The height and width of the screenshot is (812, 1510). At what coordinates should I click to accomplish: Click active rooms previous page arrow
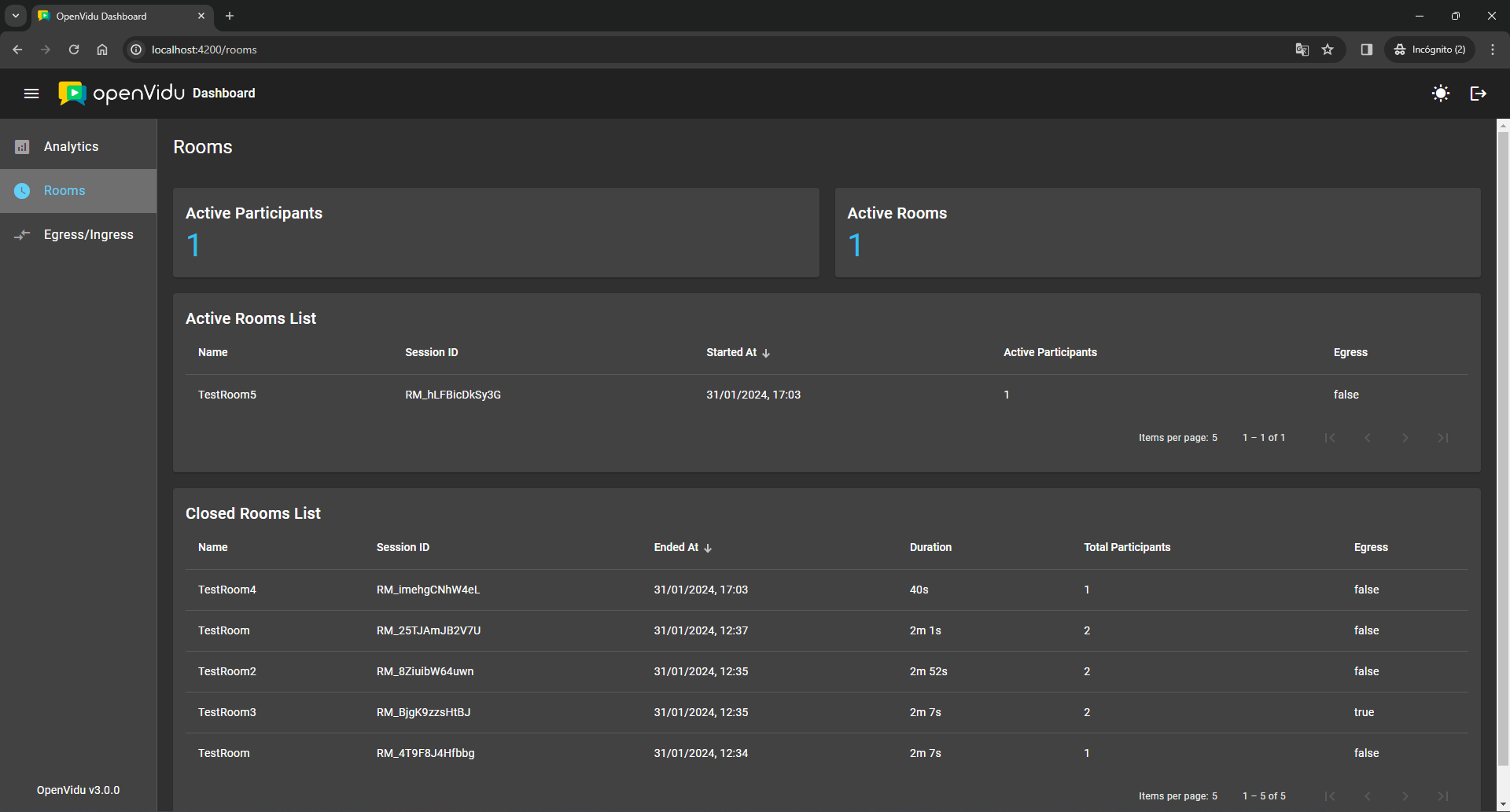tap(1368, 438)
